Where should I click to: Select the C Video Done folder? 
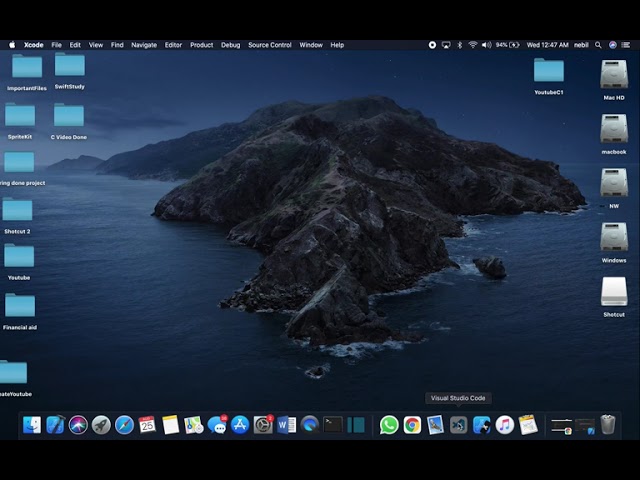pos(69,121)
